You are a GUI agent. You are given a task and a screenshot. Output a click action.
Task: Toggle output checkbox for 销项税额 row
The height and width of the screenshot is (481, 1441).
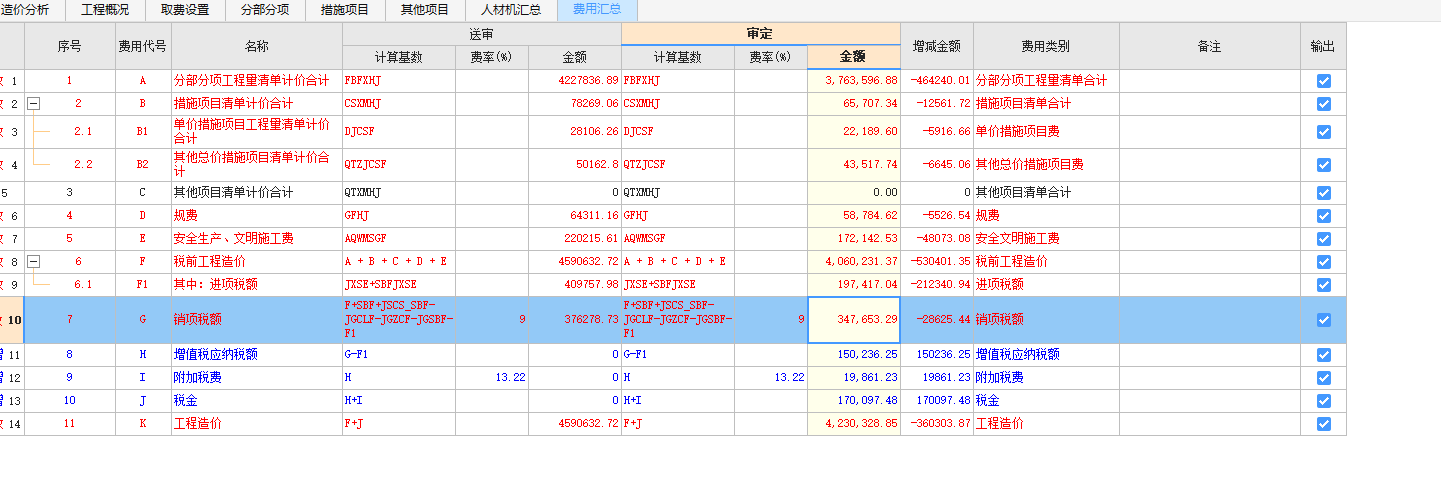pos(1324,320)
